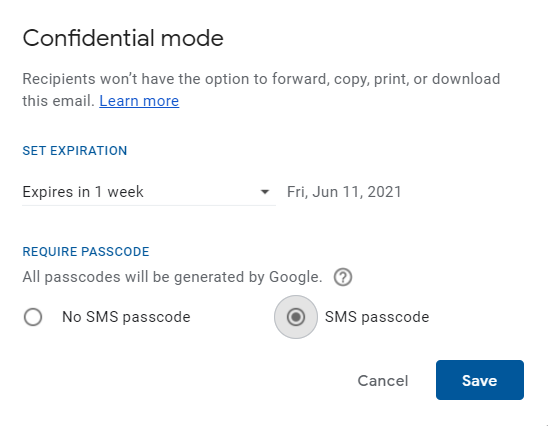This screenshot has width=548, height=426.
Task: Click the word 'download' in the description
Action: pyautogui.click(x=466, y=79)
